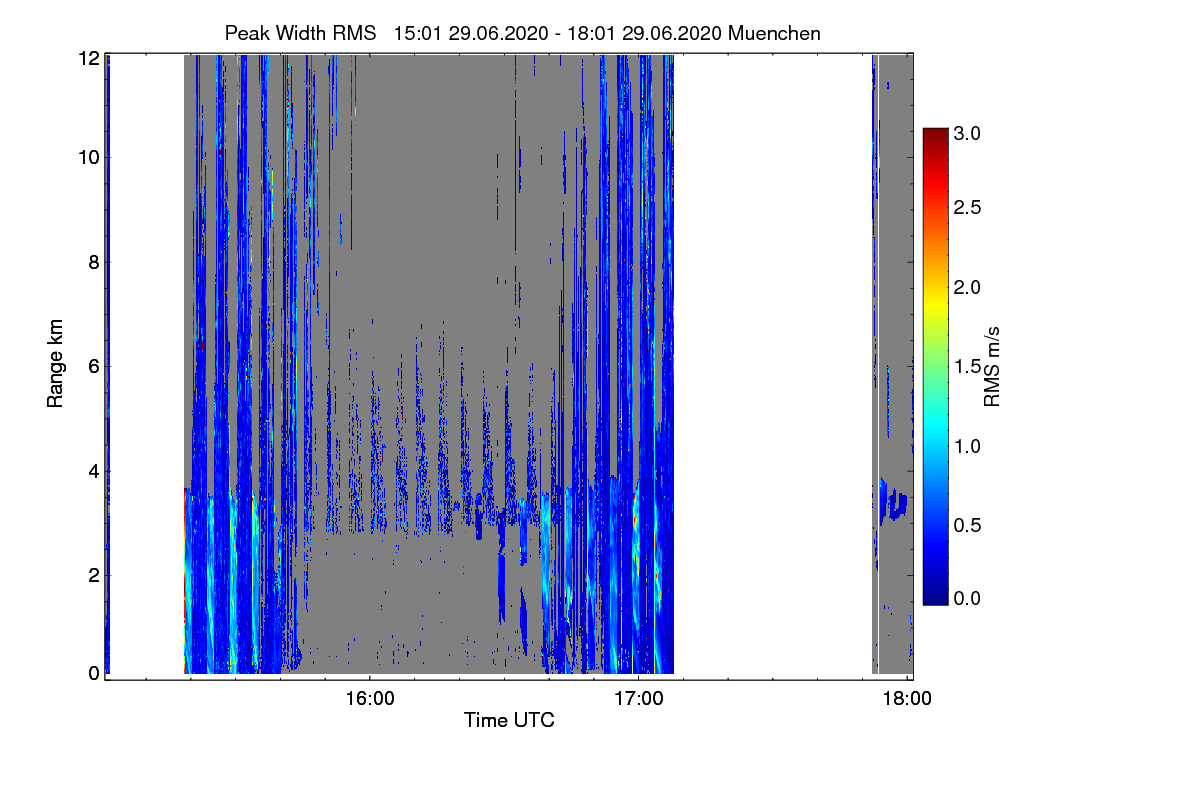Click the 'RMS m/s' colorbar label
1200x800 pixels.
[992, 366]
